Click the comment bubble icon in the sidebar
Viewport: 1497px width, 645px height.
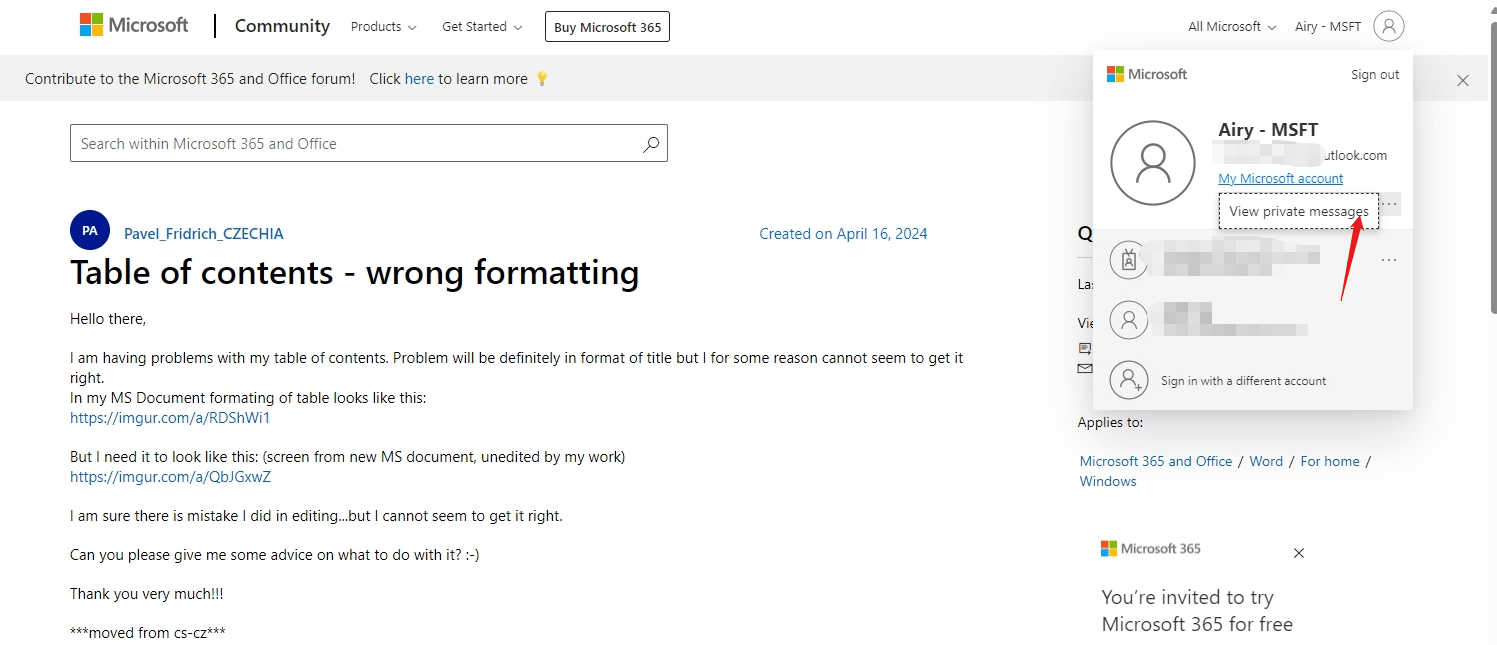[x=1085, y=347]
